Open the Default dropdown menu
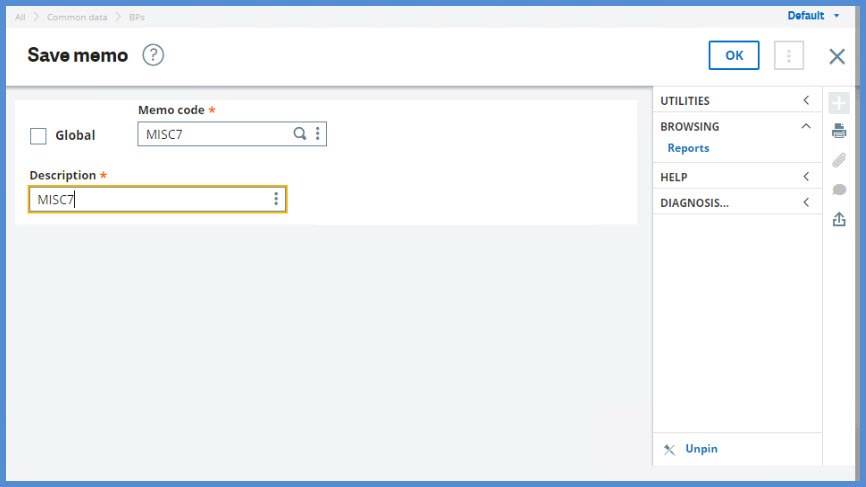Image resolution: width=866 pixels, height=487 pixels. tap(813, 15)
